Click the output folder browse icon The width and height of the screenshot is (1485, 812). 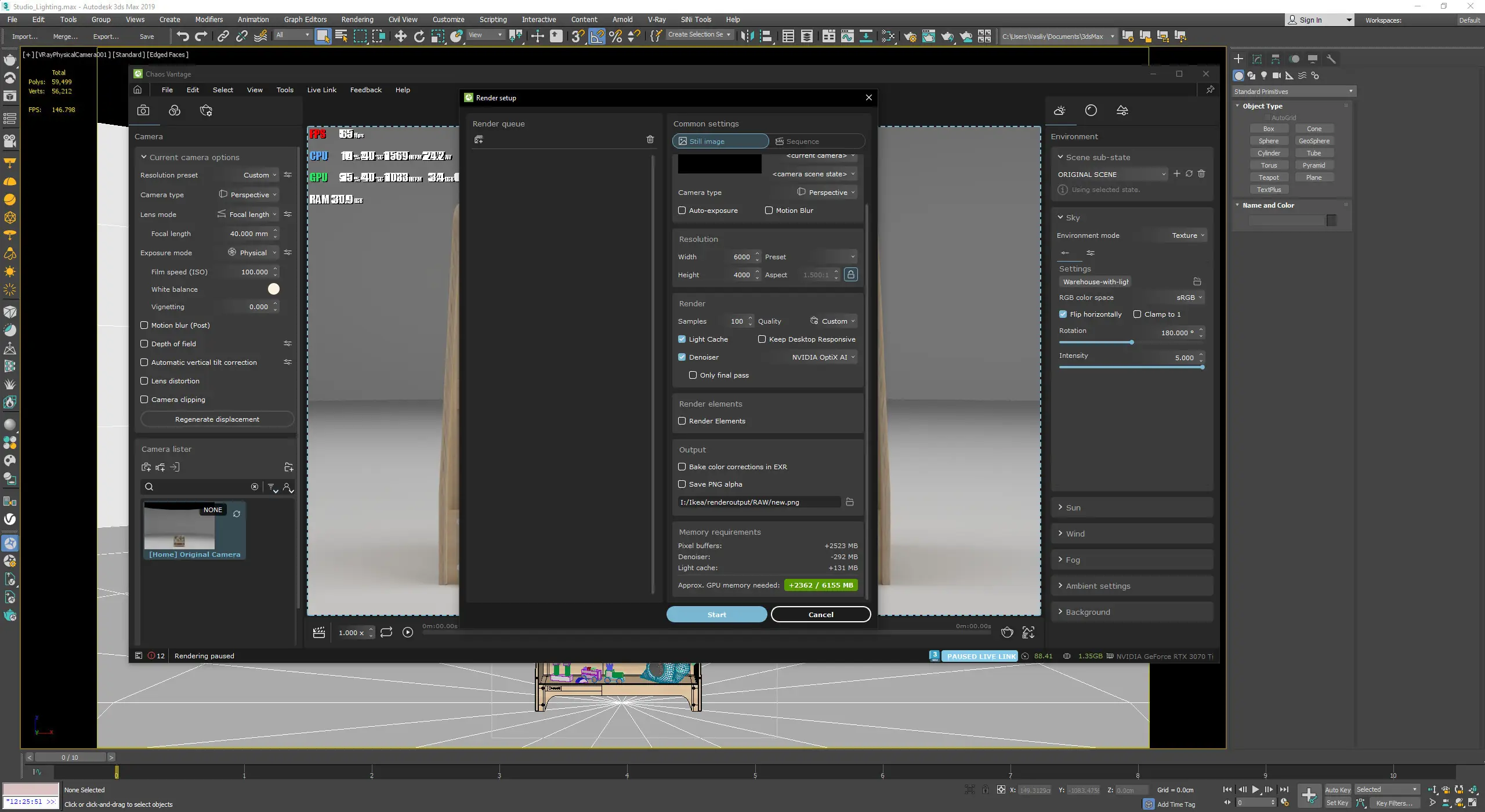[x=850, y=502]
